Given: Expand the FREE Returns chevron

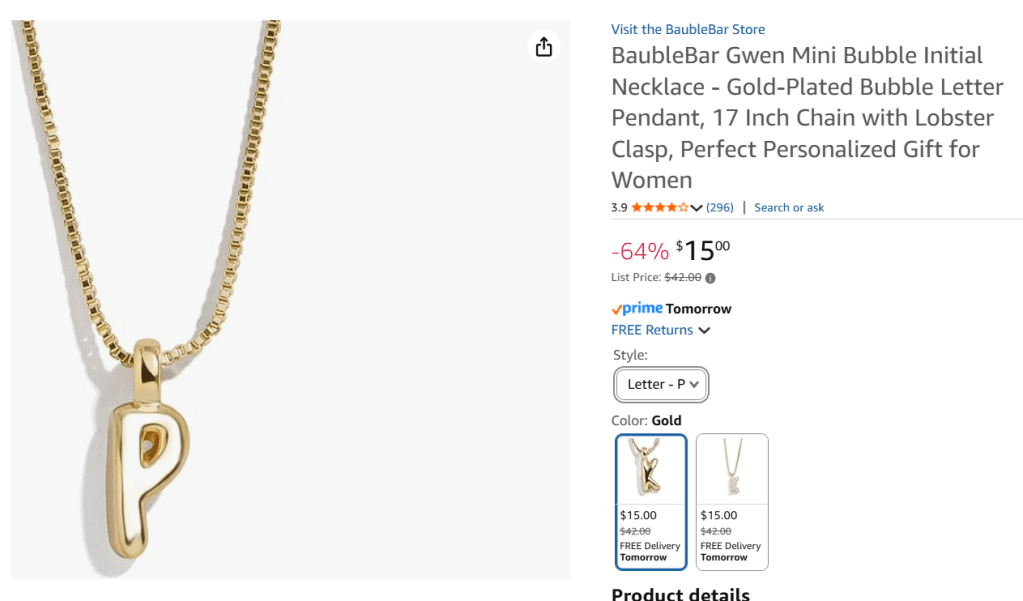Looking at the screenshot, I should click(x=704, y=330).
